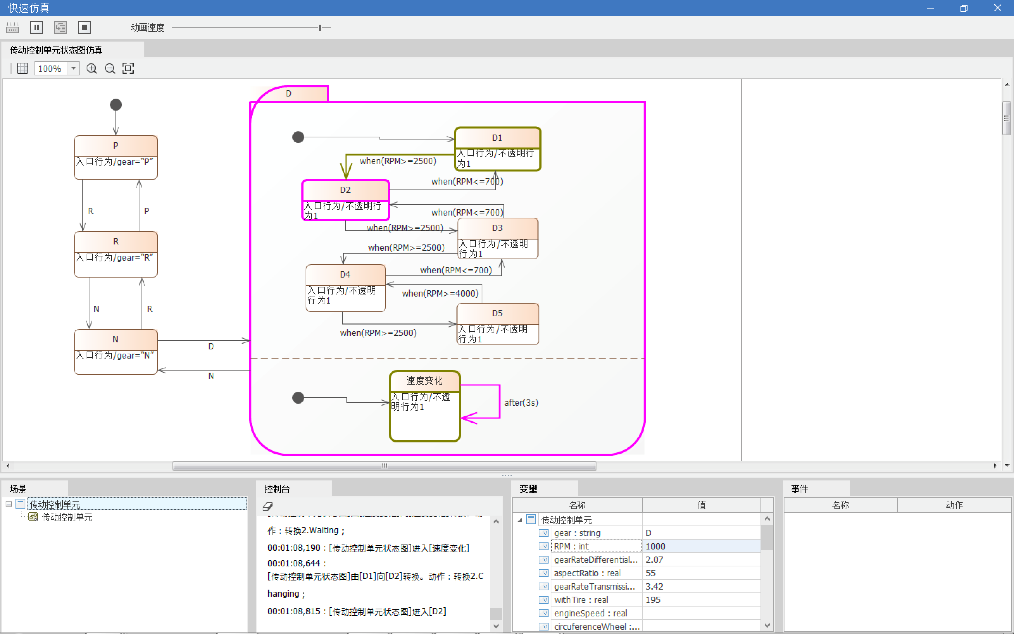Clear the console using the eraser icon

click(x=267, y=507)
